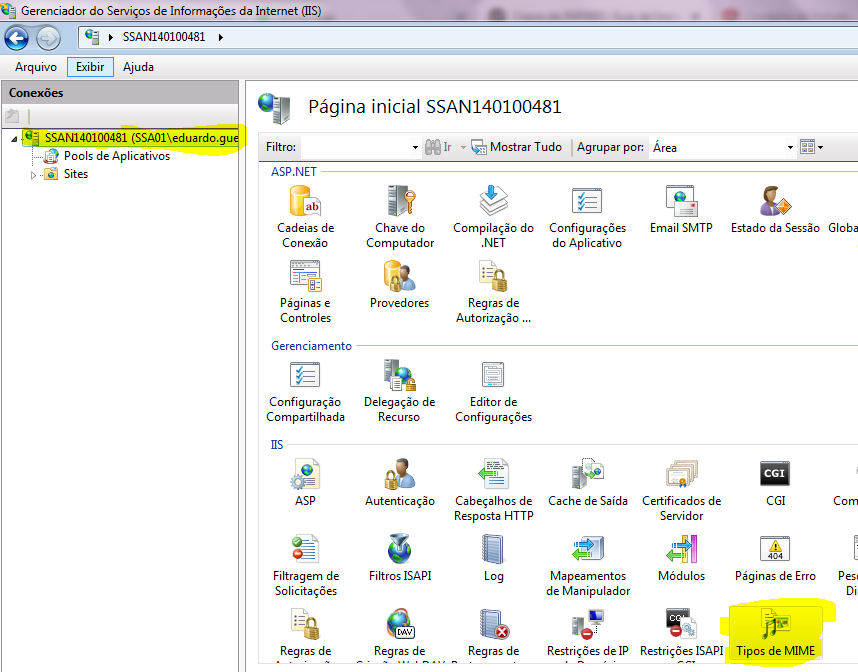Open Estado da Sessão feature

click(x=775, y=211)
